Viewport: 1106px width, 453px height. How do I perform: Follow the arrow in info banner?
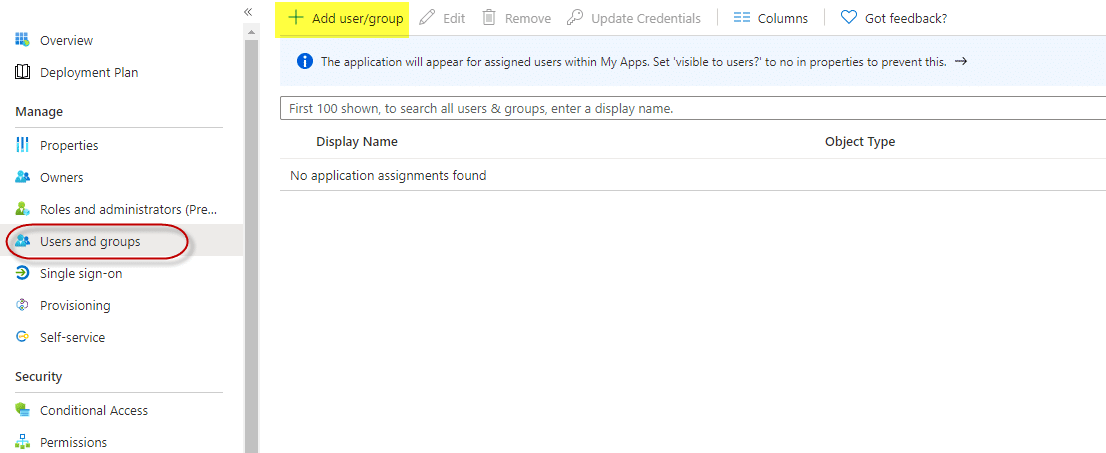[961, 61]
